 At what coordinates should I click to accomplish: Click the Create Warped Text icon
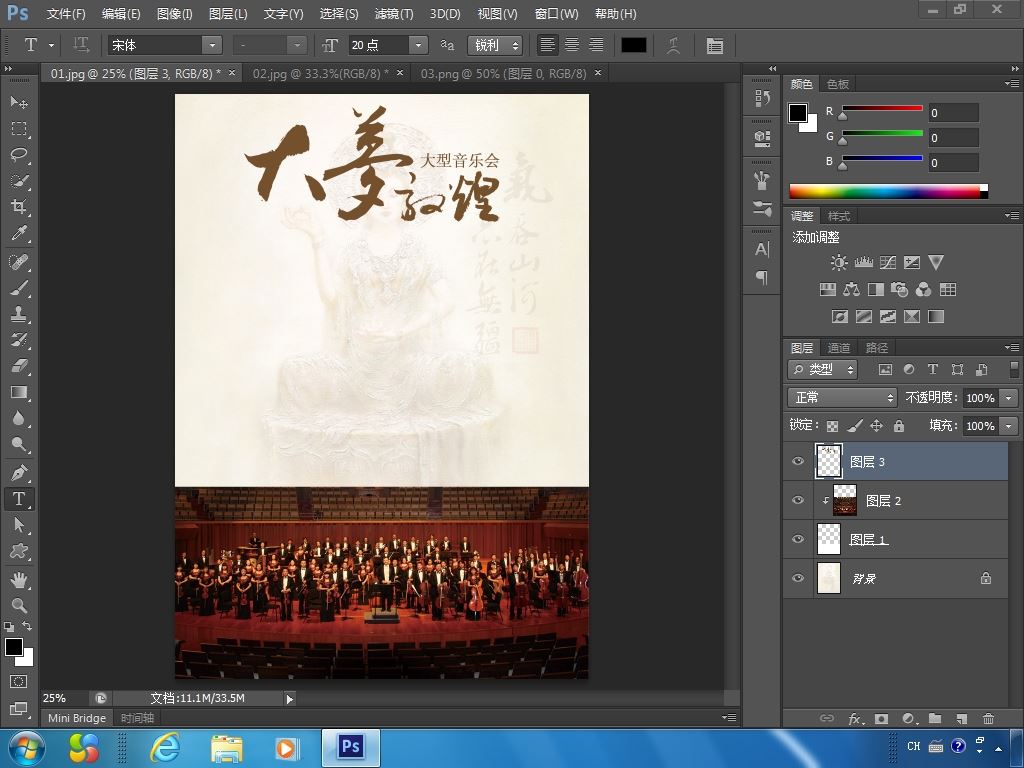pos(673,45)
